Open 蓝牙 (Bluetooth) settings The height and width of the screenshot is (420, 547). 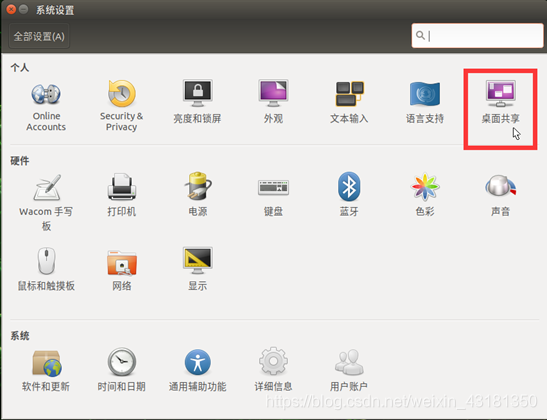[x=349, y=195]
